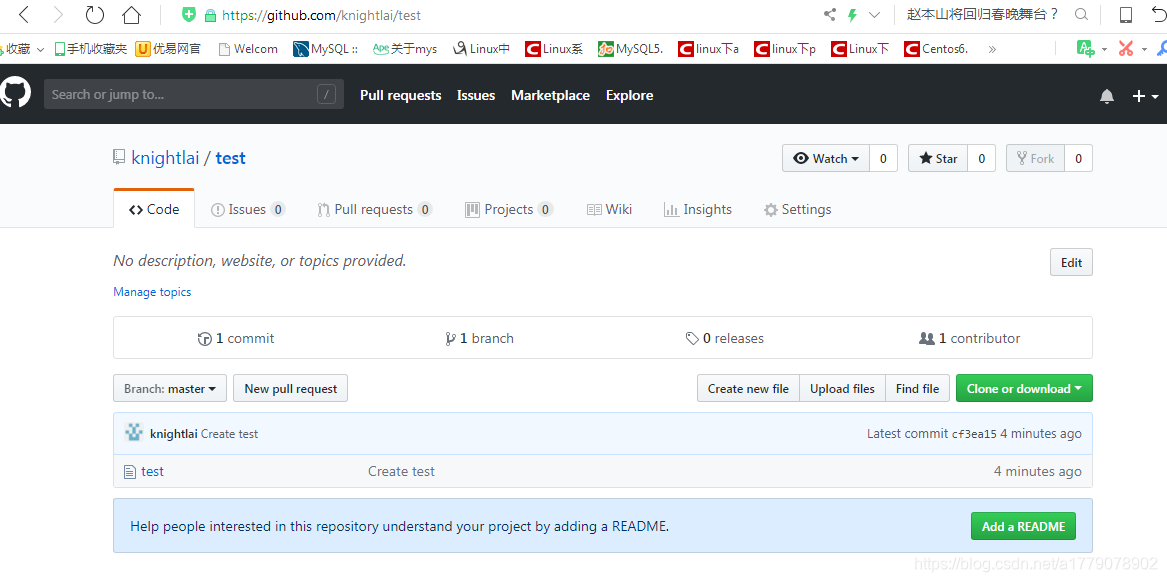
Task: Click the share icon in address bar
Action: (830, 14)
